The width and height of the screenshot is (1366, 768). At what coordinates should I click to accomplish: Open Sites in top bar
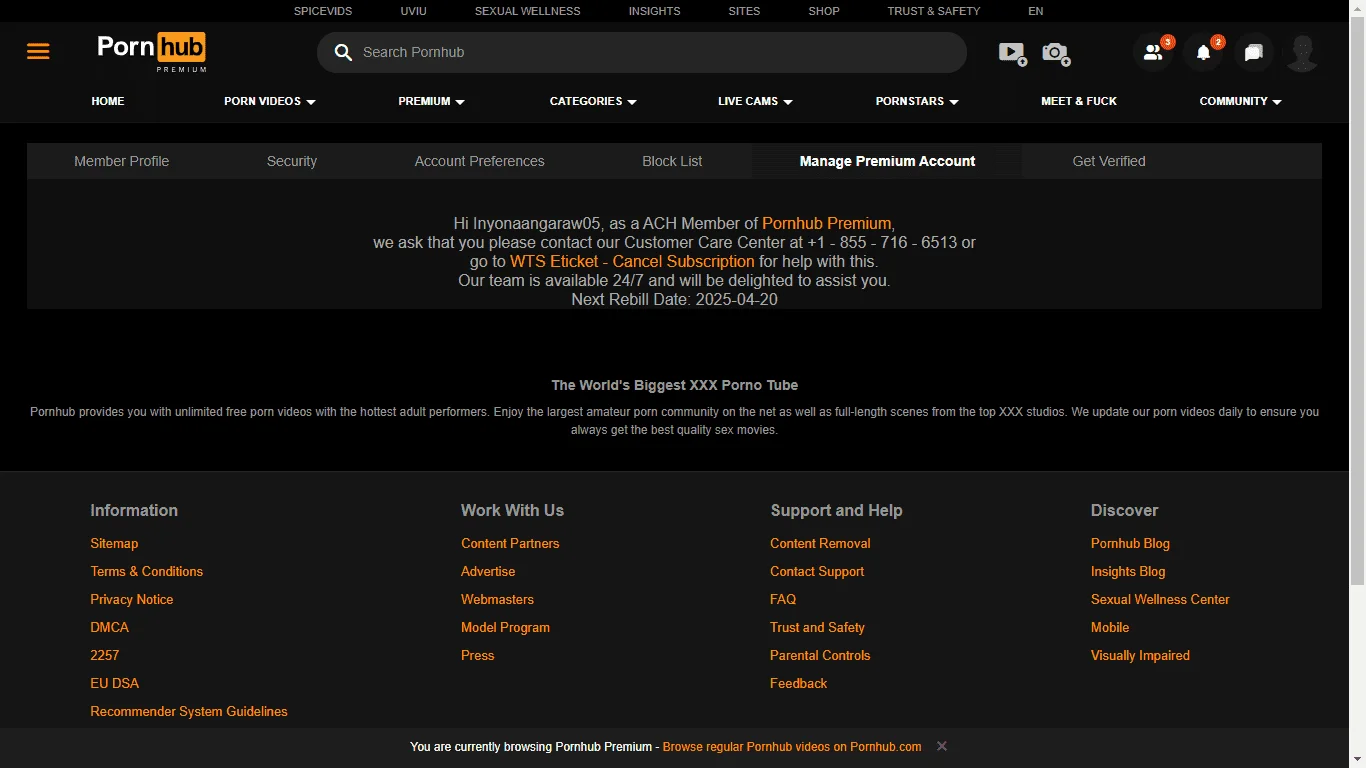pyautogui.click(x=744, y=11)
